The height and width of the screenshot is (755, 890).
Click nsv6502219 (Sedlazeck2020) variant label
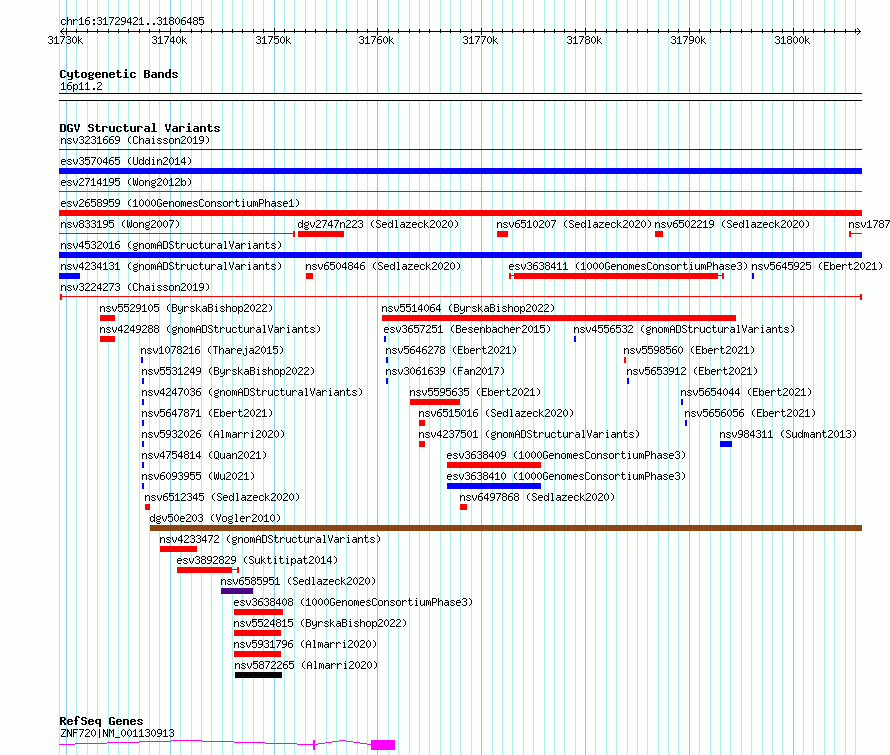click(732, 224)
